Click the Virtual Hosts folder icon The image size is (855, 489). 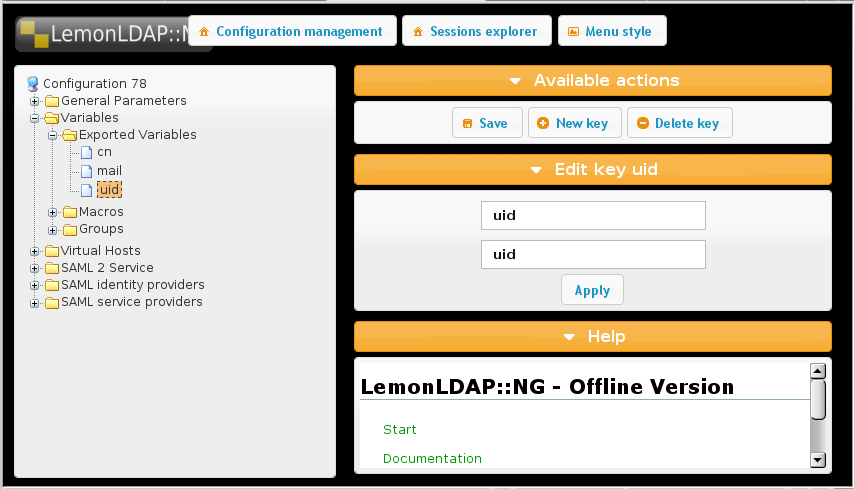coord(52,251)
